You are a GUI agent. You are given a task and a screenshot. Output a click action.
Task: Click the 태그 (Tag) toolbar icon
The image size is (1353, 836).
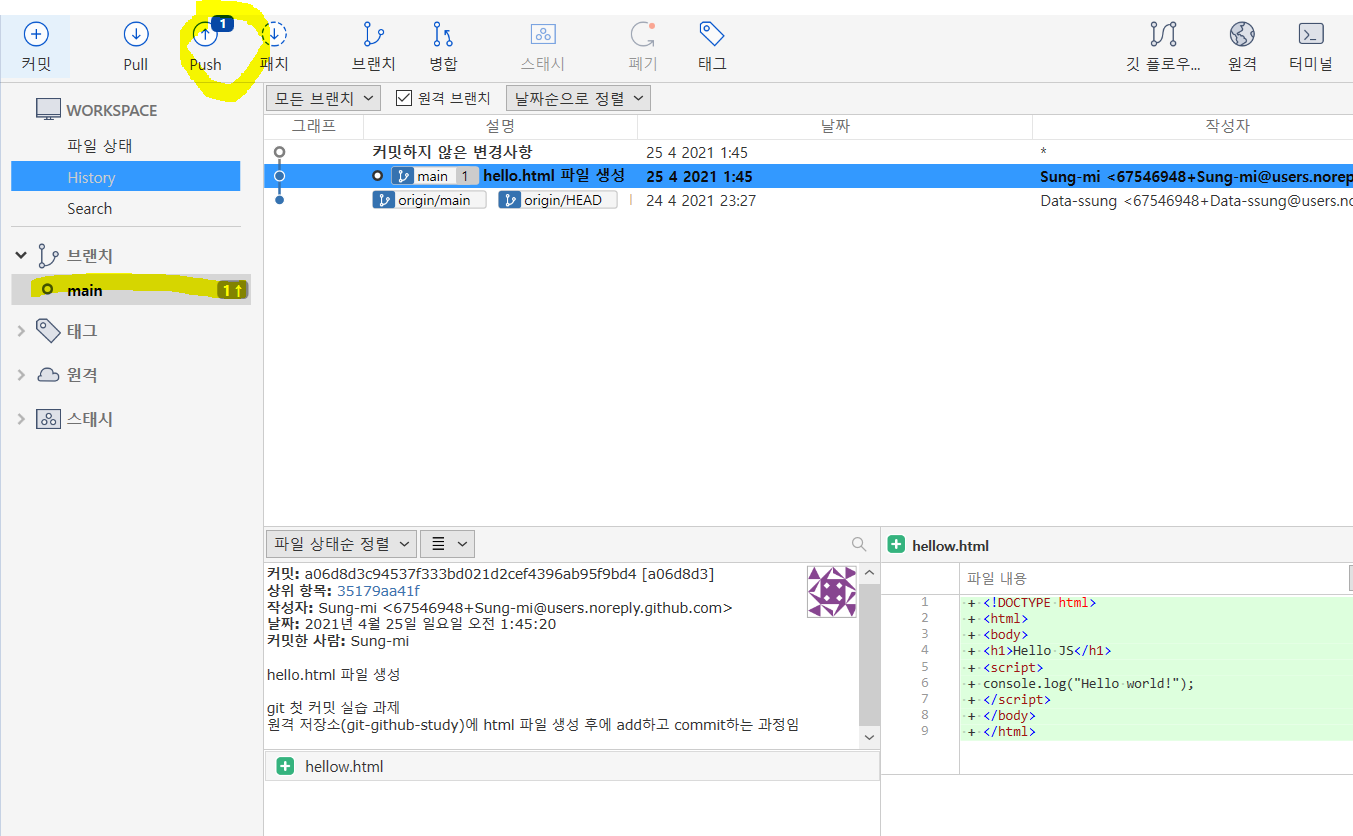tap(712, 34)
